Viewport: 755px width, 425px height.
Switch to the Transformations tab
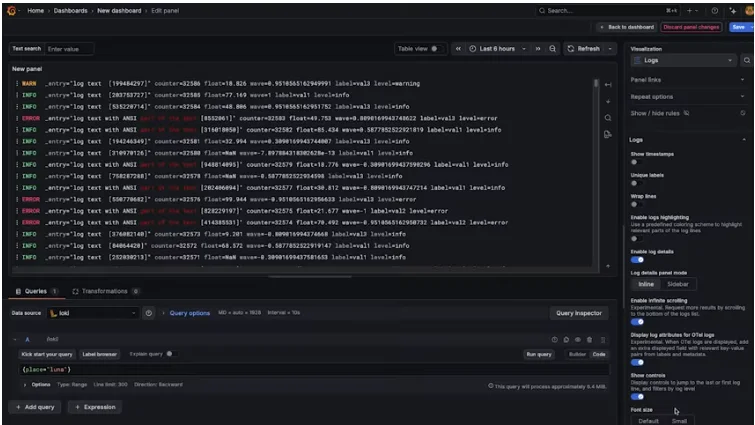104,291
